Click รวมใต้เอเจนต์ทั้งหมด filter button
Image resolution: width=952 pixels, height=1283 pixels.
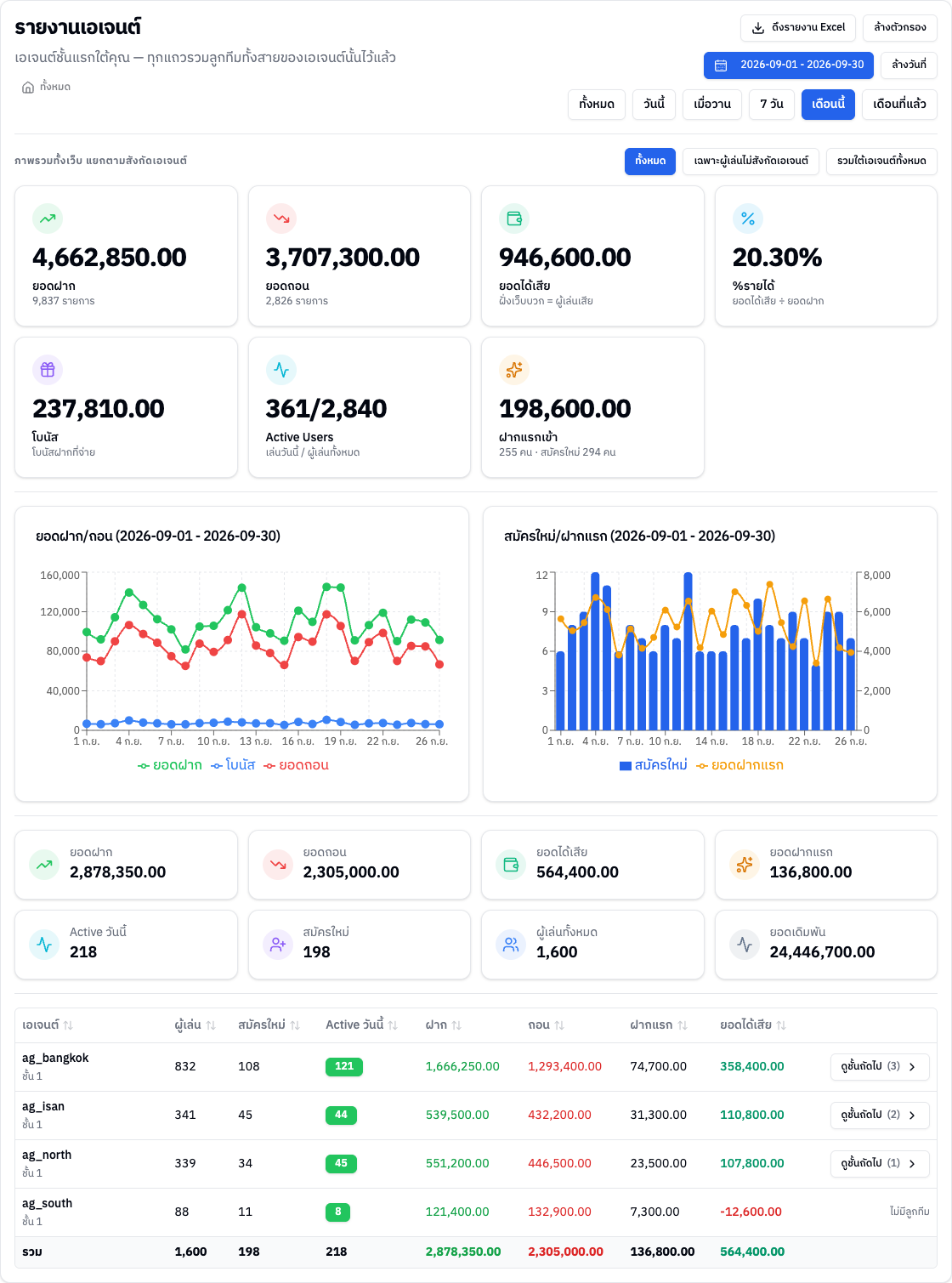click(882, 162)
